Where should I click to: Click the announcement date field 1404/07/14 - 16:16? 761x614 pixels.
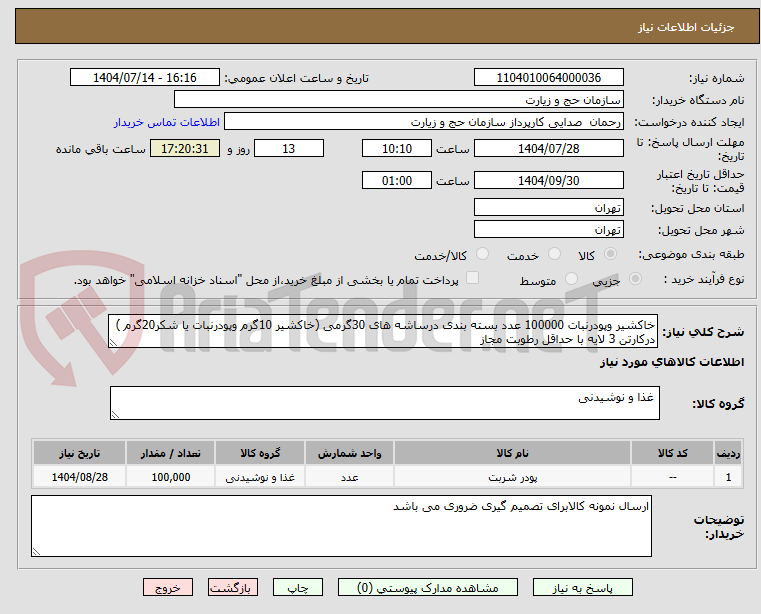(145, 77)
